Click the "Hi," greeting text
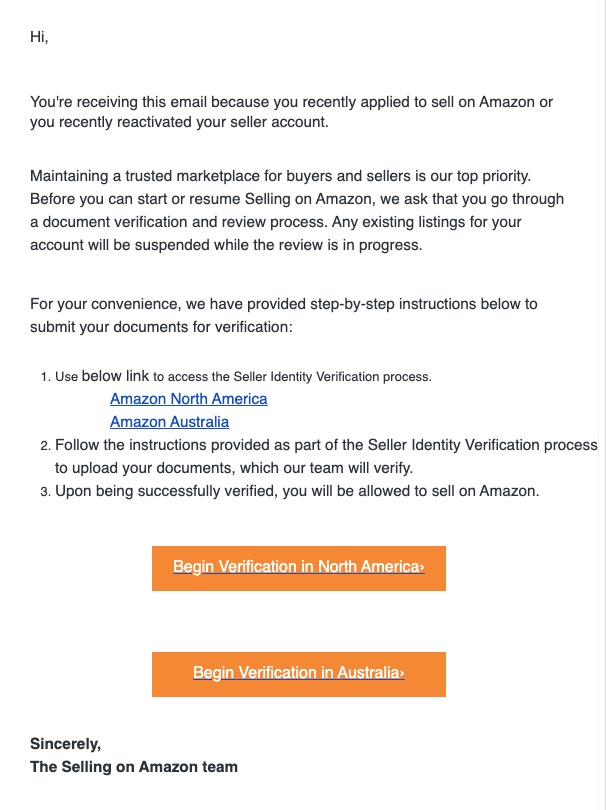Image resolution: width=606 pixels, height=810 pixels. pyautogui.click(x=39, y=37)
